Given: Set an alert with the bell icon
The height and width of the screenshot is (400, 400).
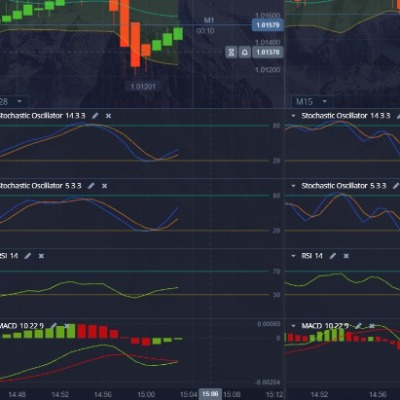Looking at the screenshot, I should pyautogui.click(x=245, y=52).
